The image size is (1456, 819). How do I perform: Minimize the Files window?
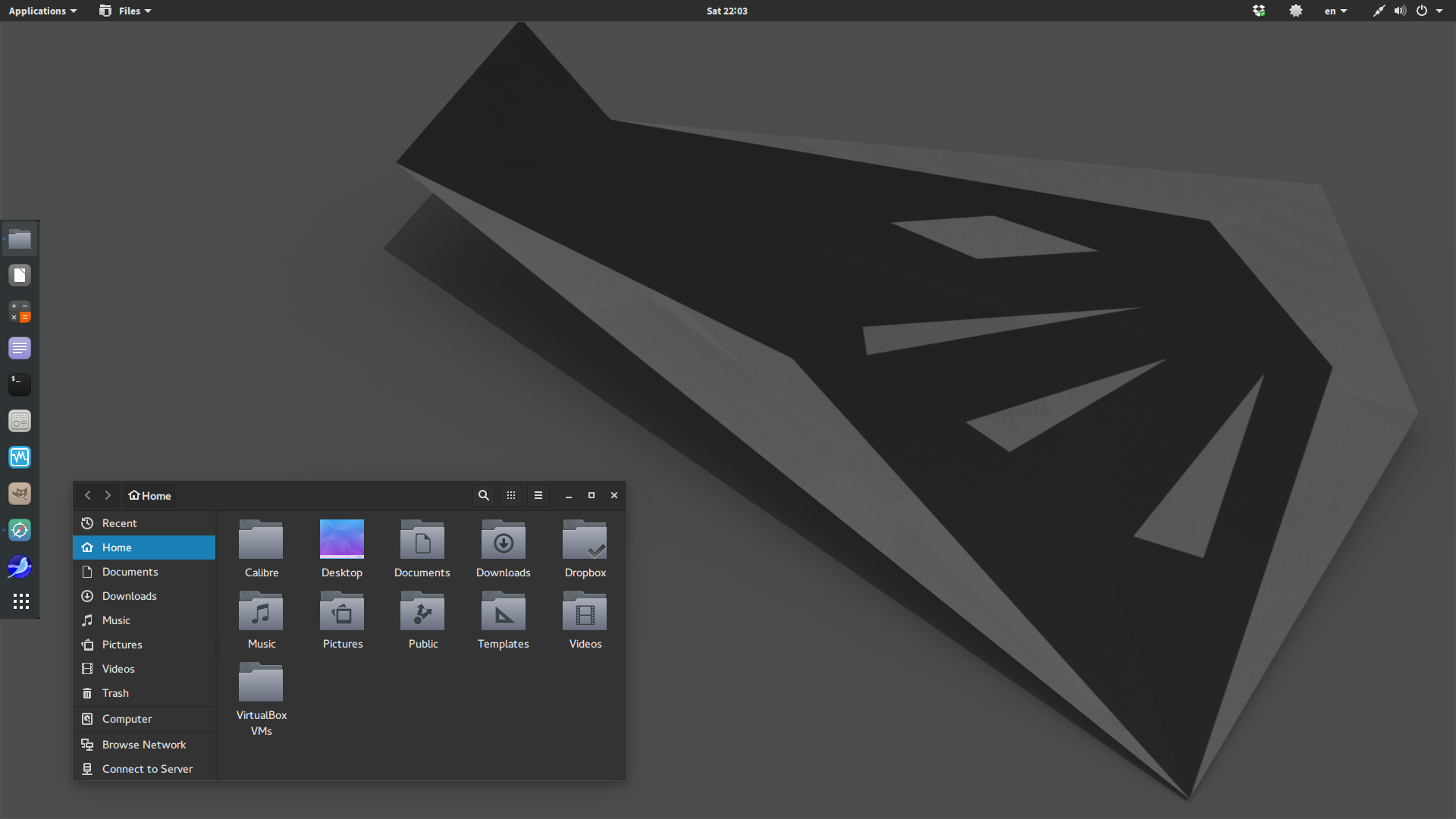coord(569,495)
